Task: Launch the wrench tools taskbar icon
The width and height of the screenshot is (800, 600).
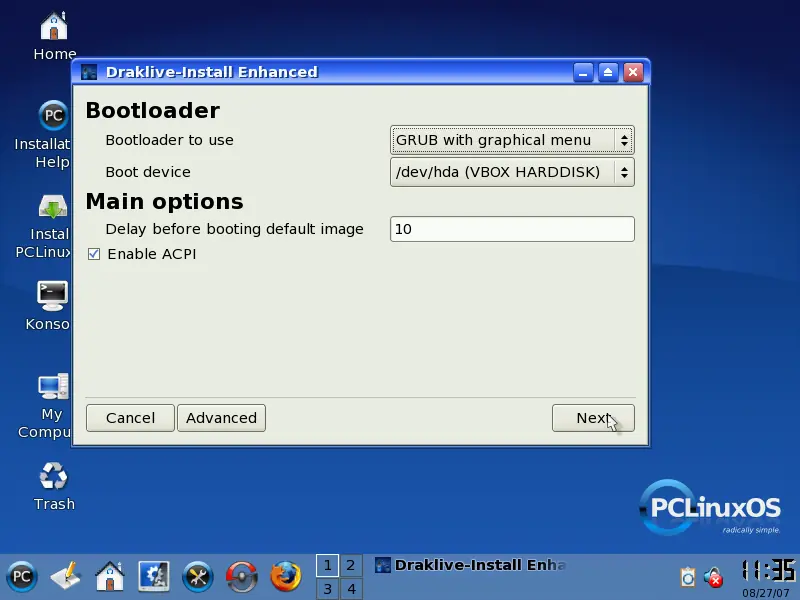Action: [197, 577]
